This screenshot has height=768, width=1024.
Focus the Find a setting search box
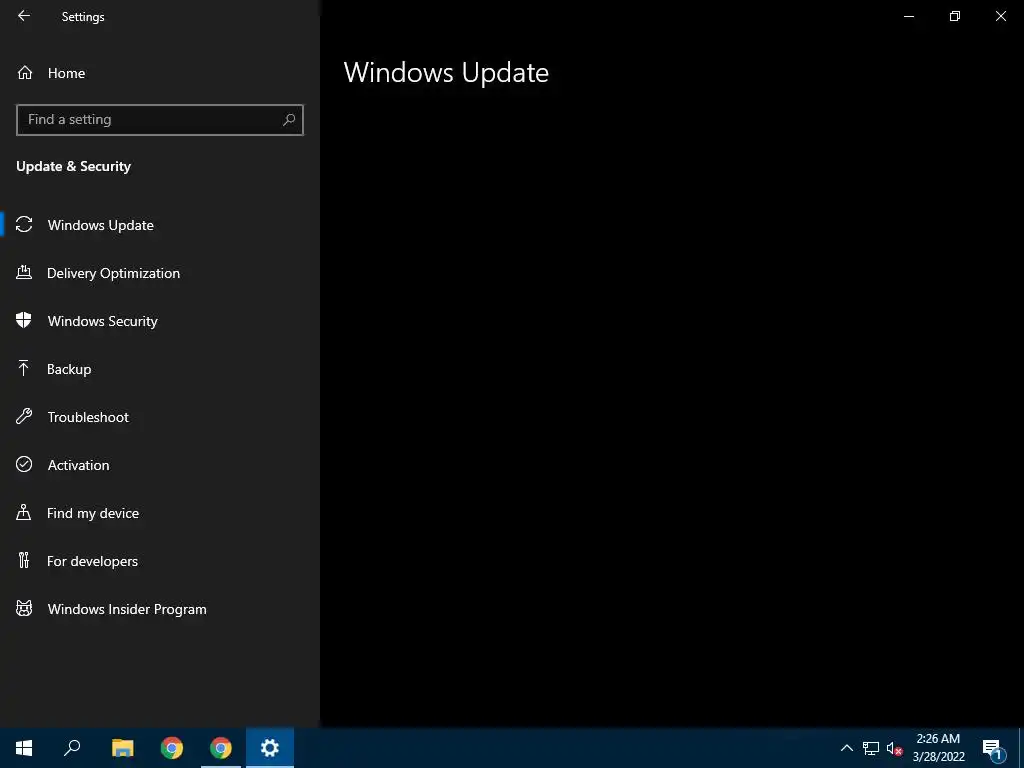(160, 120)
